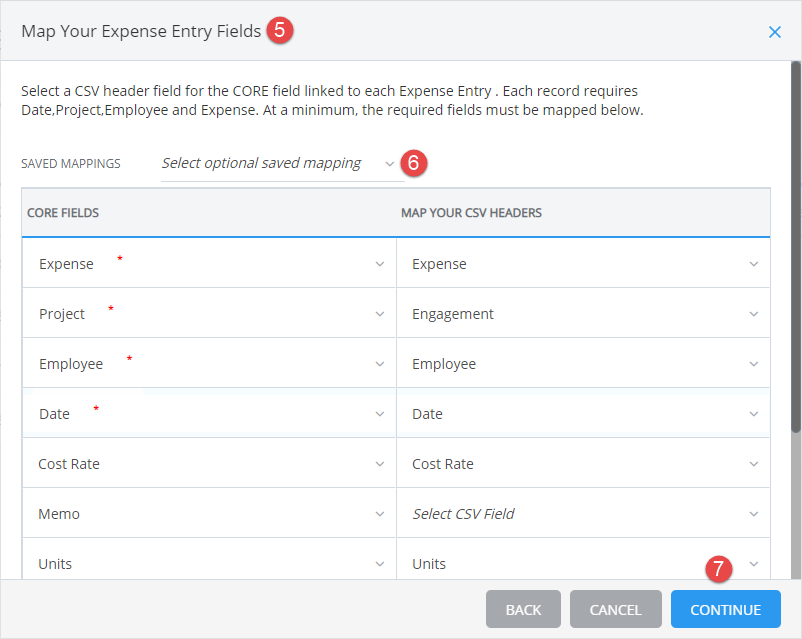Change CSV header mapped to Date
This screenshot has width=802, height=639.
584,414
